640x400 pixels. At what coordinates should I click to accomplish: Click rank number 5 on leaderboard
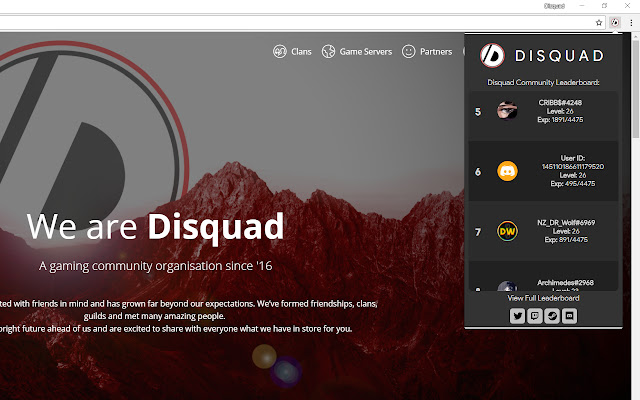pos(478,112)
